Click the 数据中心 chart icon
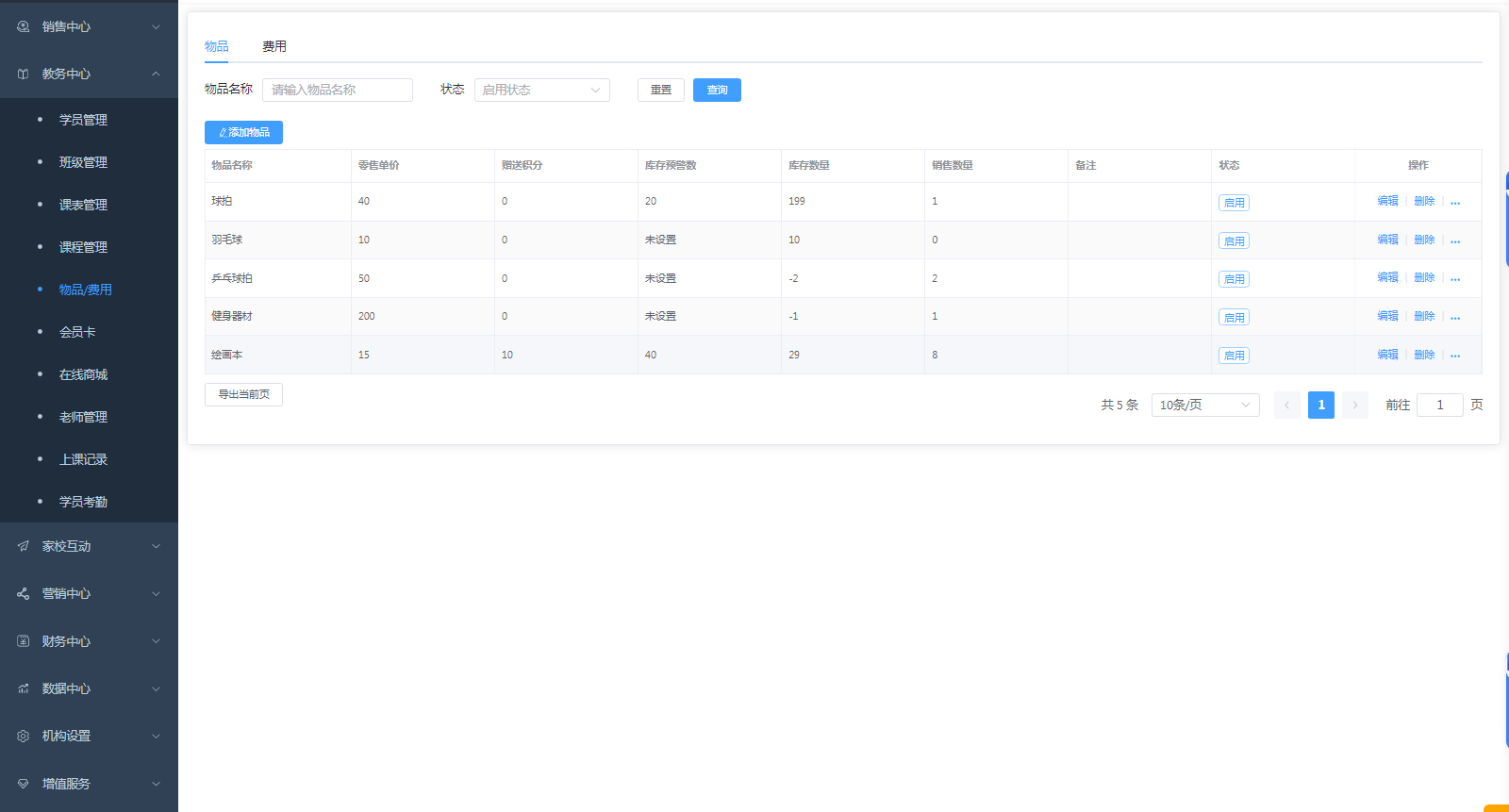 [x=24, y=688]
